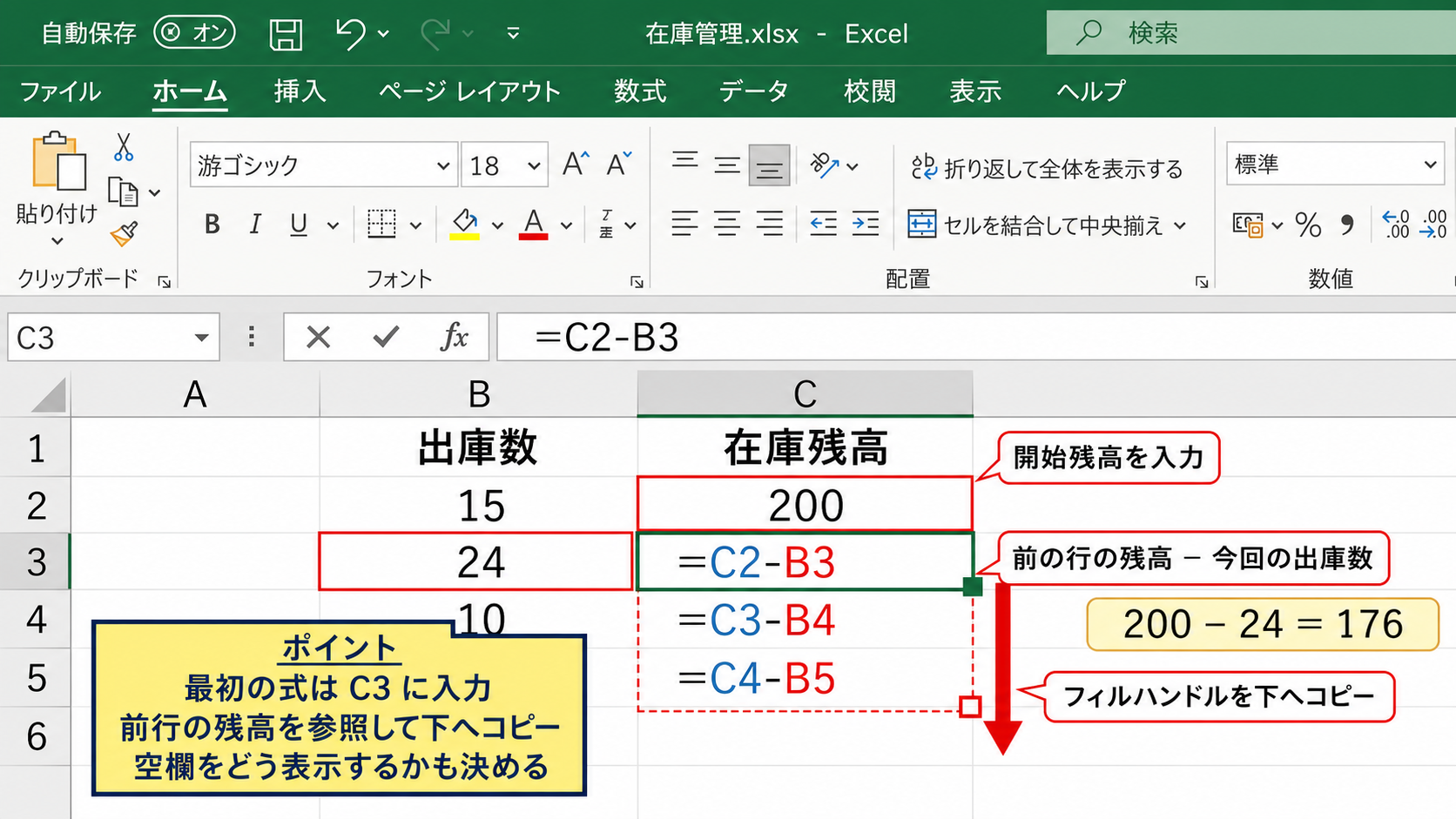Apply the red font color
Screen dimensions: 1456x819
533,225
